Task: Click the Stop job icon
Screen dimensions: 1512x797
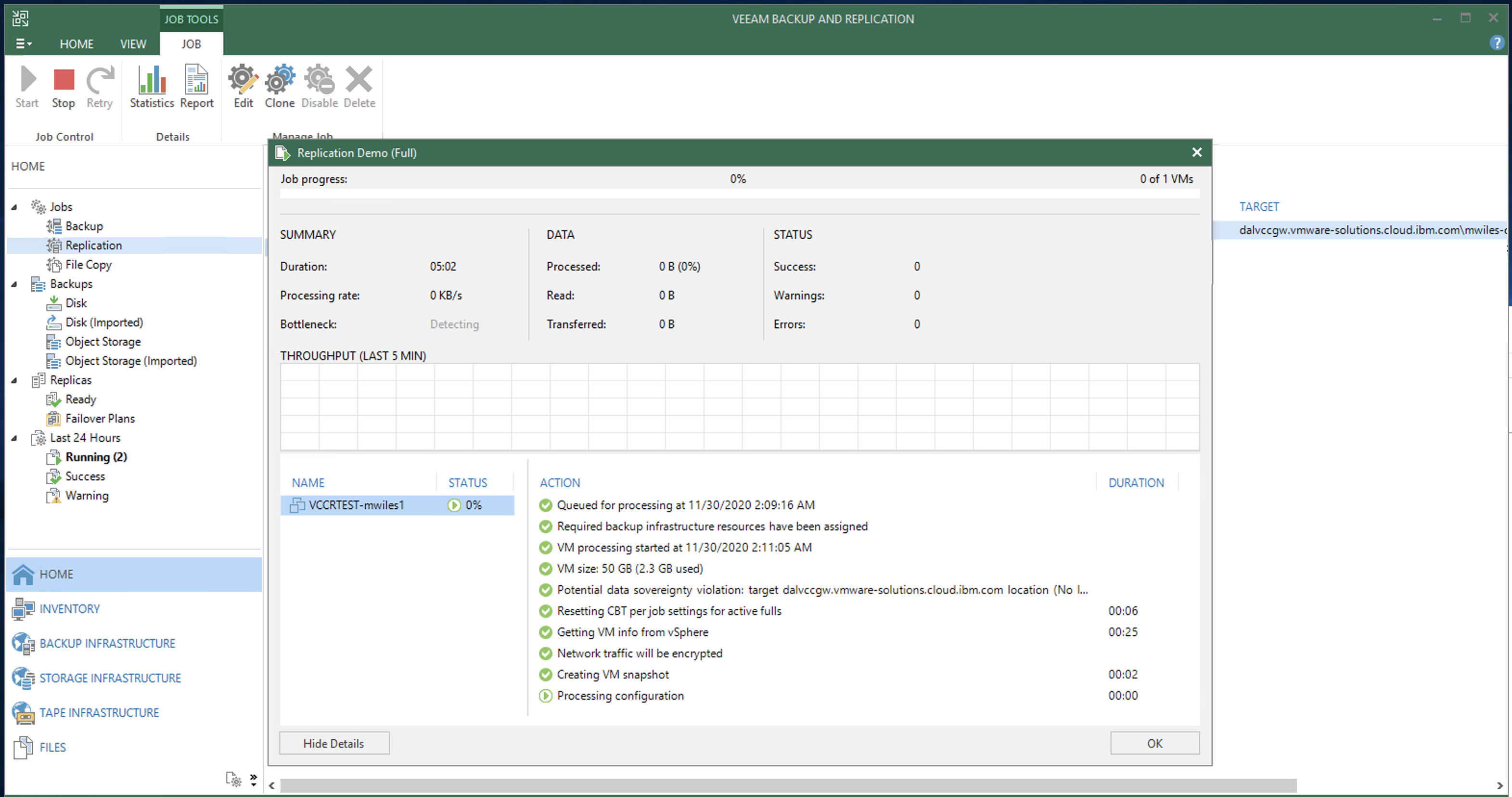Action: (64, 80)
